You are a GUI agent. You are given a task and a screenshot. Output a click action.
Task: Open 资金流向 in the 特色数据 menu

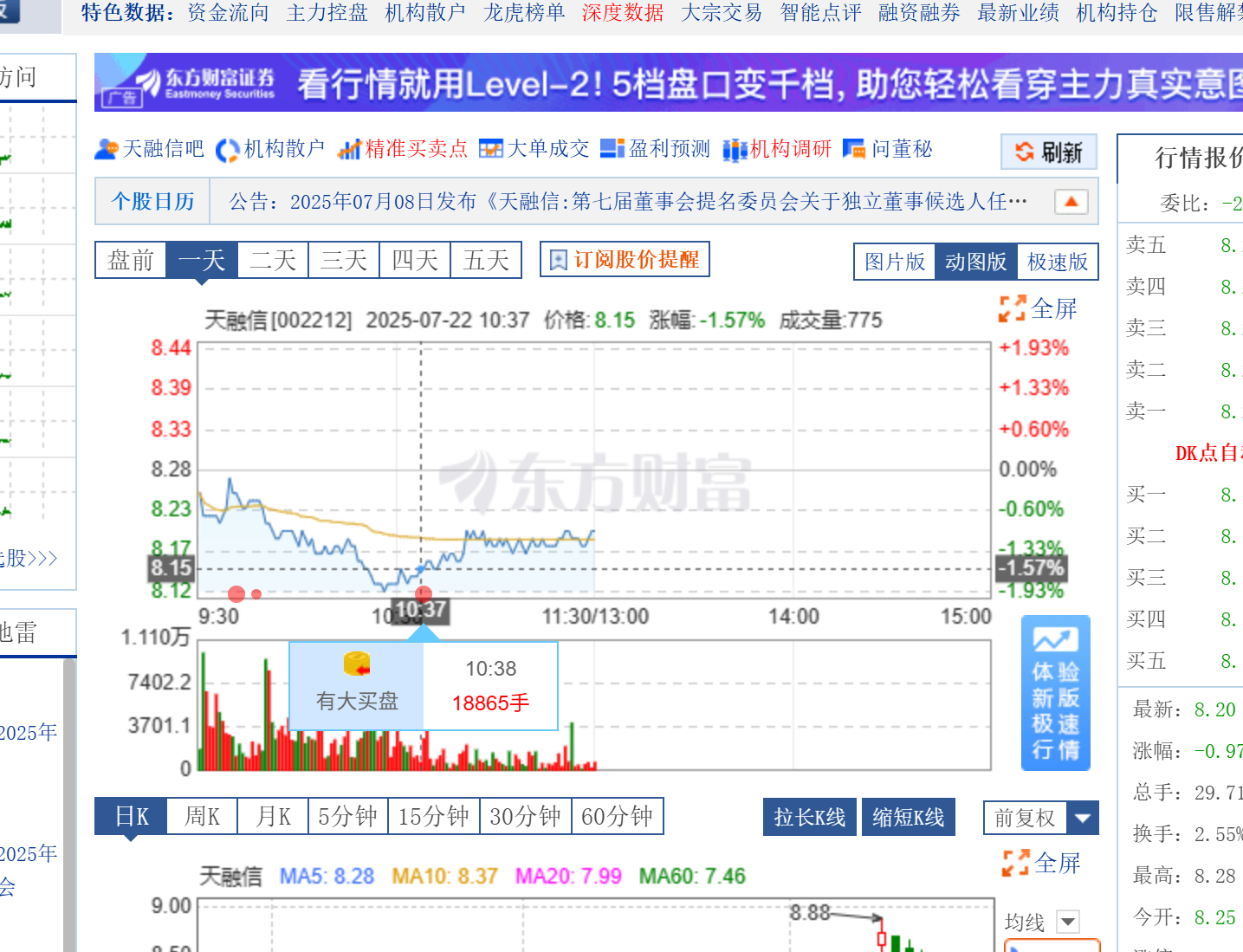coord(228,13)
